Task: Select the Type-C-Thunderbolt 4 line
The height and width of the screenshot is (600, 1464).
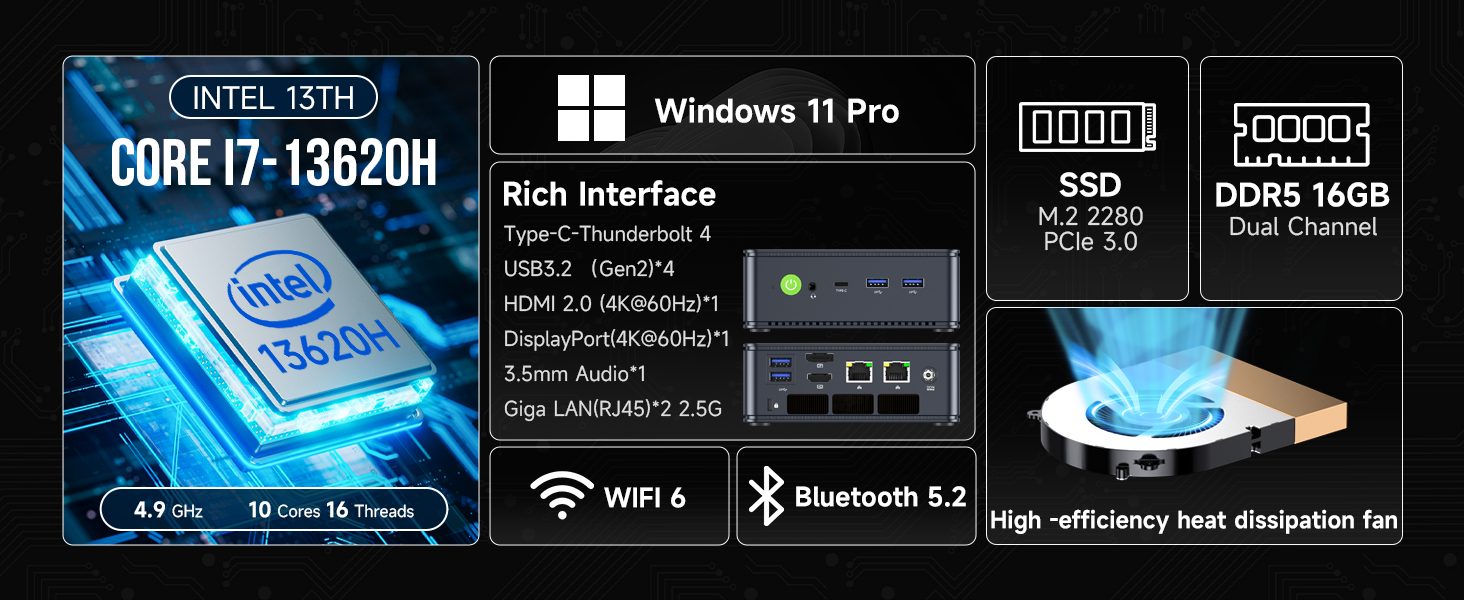Action: [x=607, y=234]
